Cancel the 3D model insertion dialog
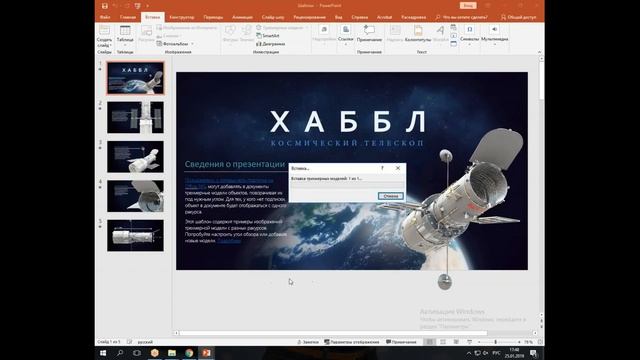This screenshot has width=640, height=360. click(391, 196)
